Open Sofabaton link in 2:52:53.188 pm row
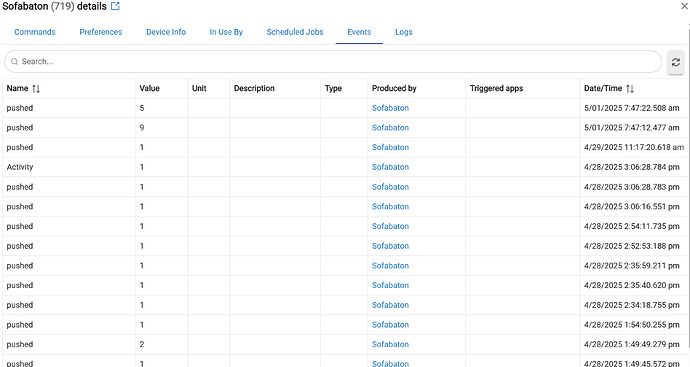 (390, 246)
